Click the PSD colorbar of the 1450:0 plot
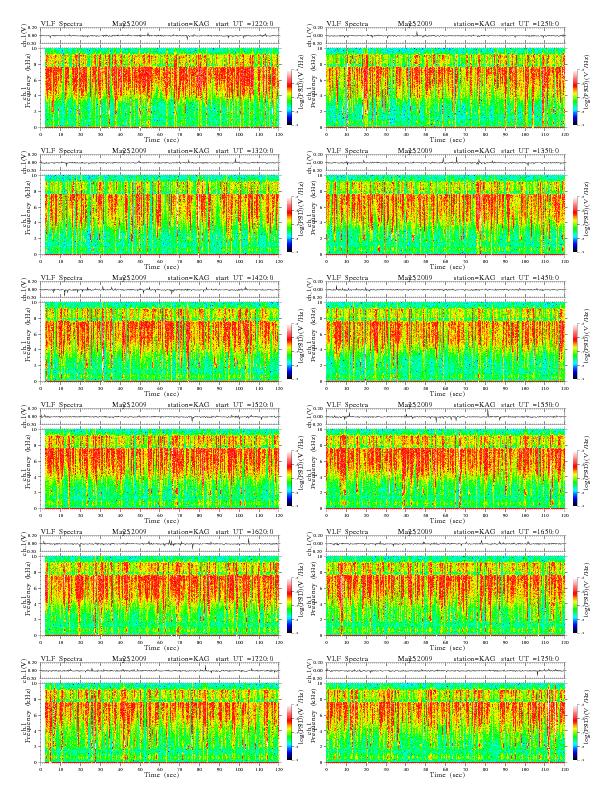Screen dimensions: 612x792 coord(576,351)
